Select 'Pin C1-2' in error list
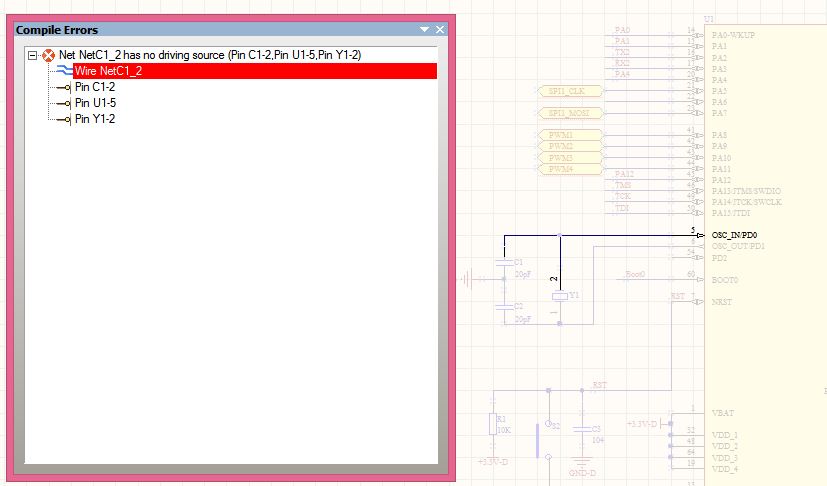This screenshot has width=827, height=486. [x=95, y=87]
